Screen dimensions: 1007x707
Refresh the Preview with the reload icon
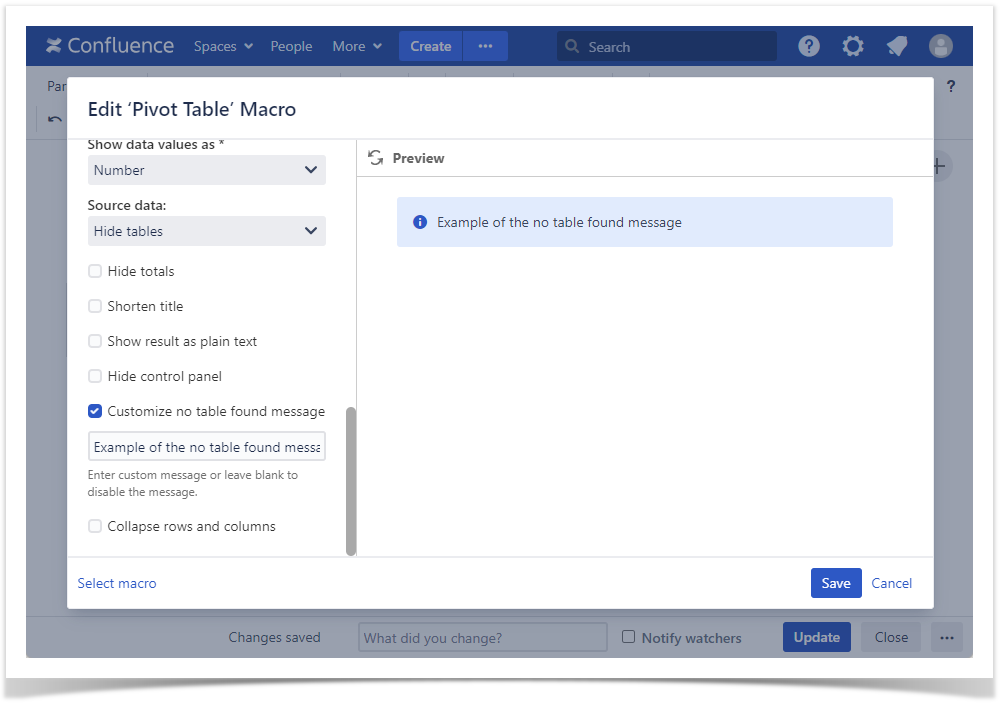376,158
